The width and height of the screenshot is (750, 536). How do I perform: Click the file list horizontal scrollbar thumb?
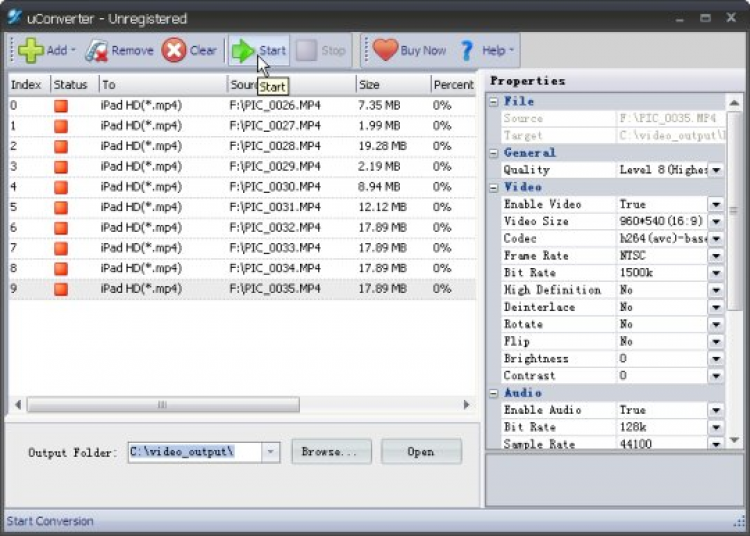[x=163, y=405]
